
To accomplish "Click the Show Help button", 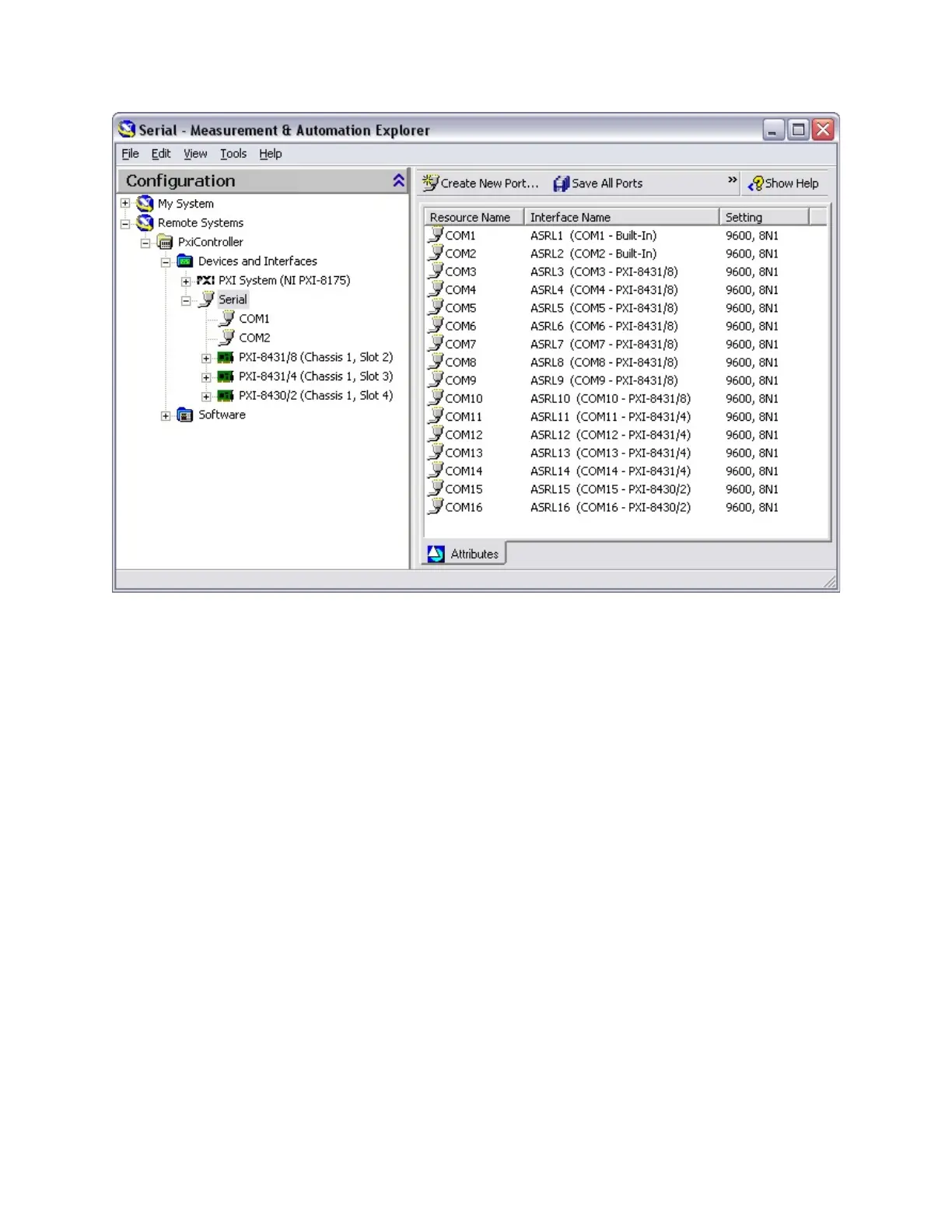I will coord(783,184).
